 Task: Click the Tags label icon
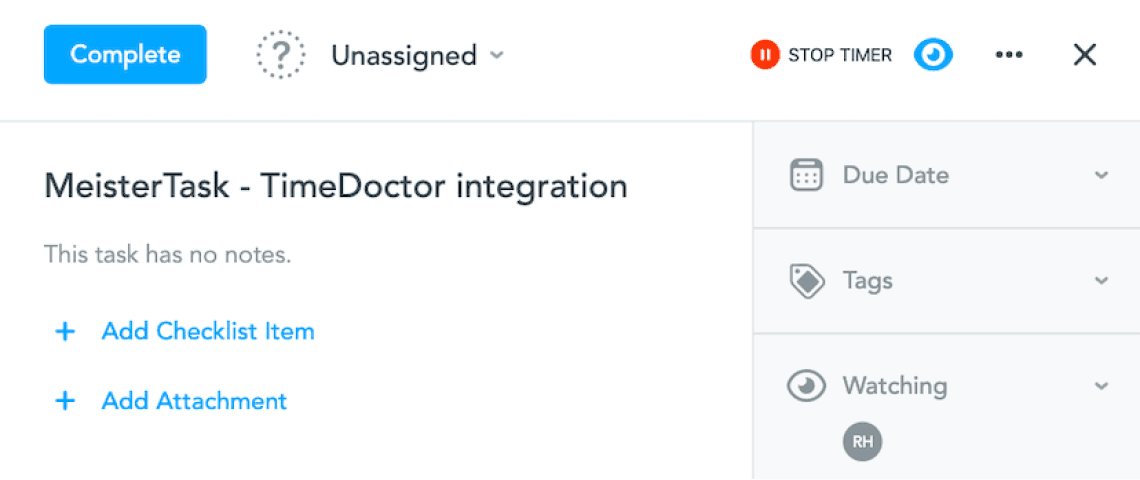pos(806,281)
